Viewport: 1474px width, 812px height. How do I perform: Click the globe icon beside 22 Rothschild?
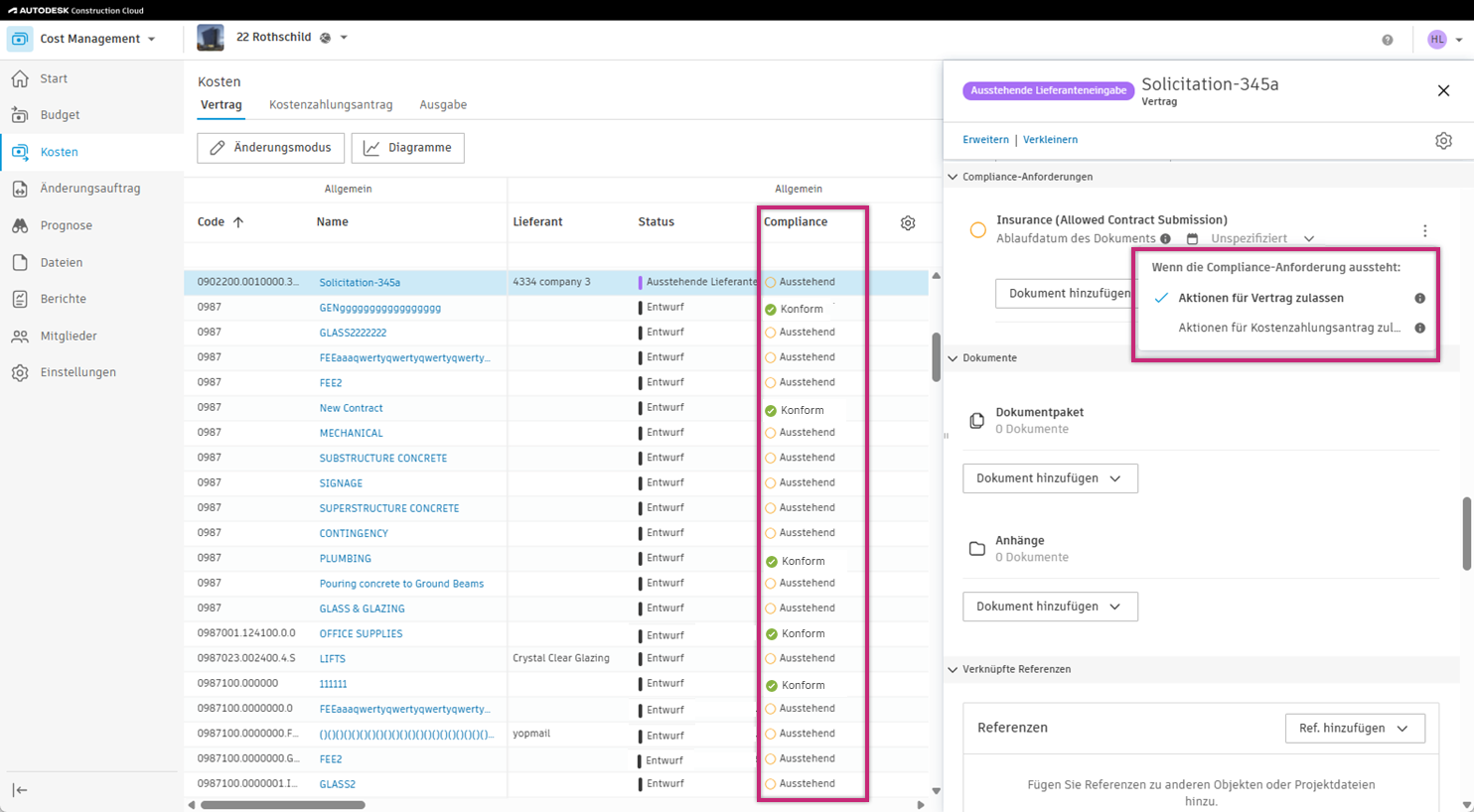point(325,38)
